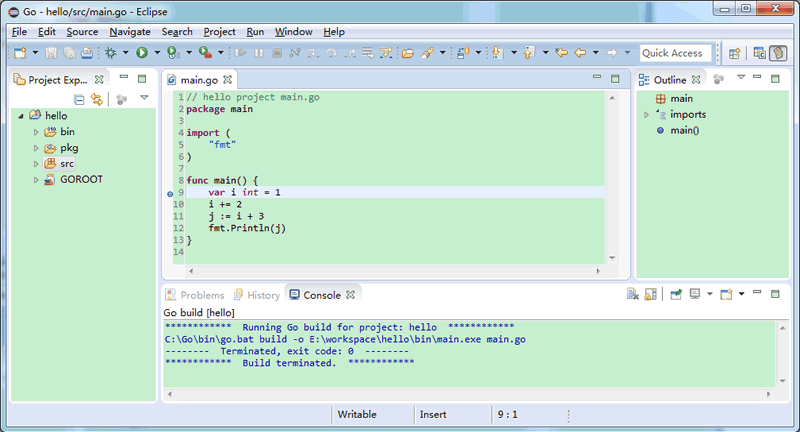
Task: Clear the Console output with clear icon
Action: tap(632, 295)
